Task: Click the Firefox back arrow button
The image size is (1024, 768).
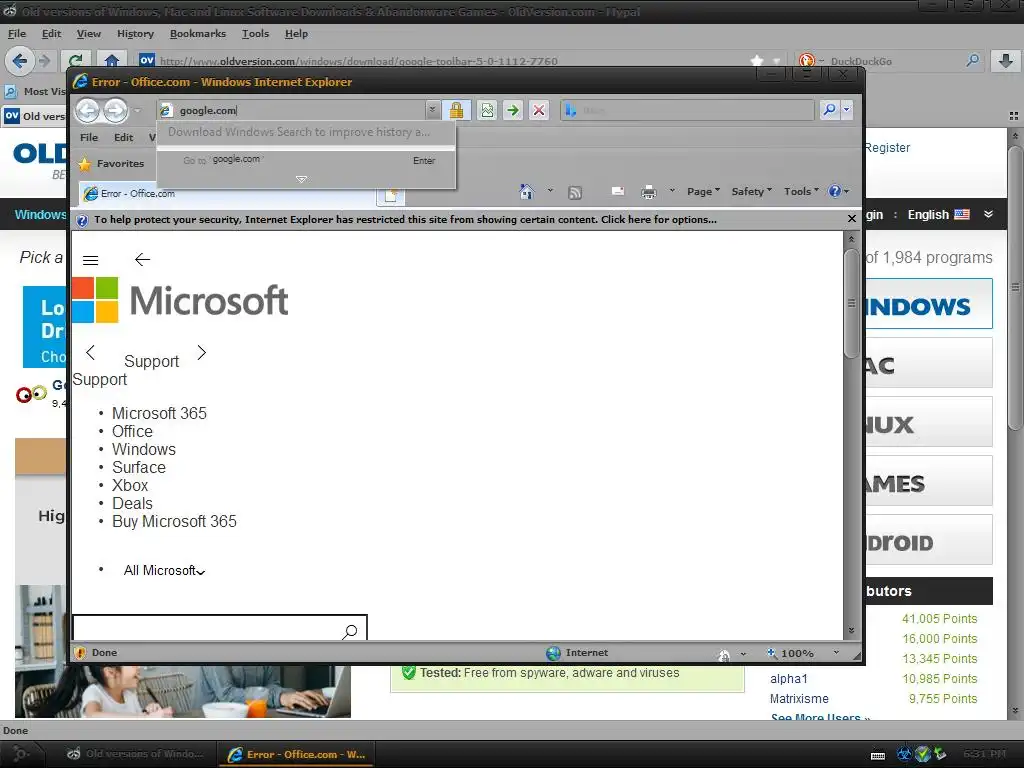Action: tap(20, 61)
